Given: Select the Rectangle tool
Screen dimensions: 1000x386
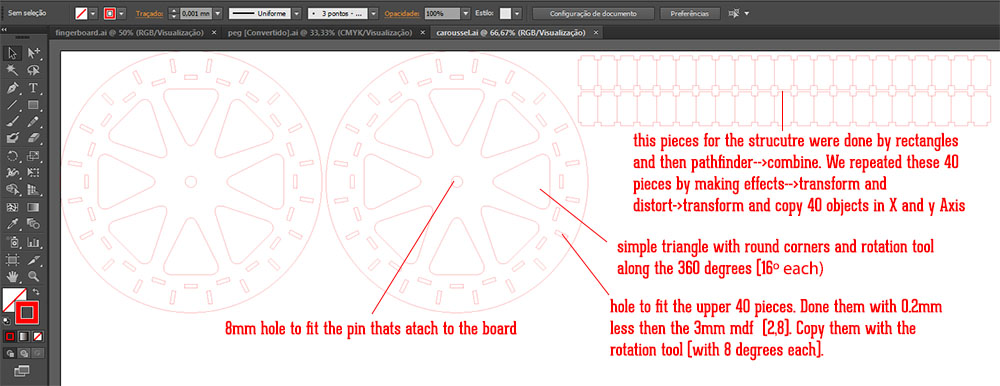Looking at the screenshot, I should point(33,105).
